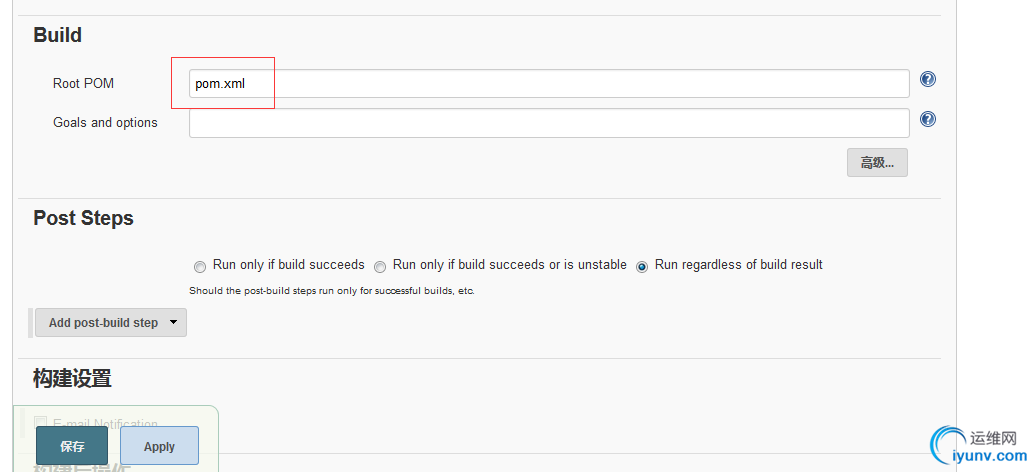
Task: Open help for Root POM field
Action: point(928,80)
